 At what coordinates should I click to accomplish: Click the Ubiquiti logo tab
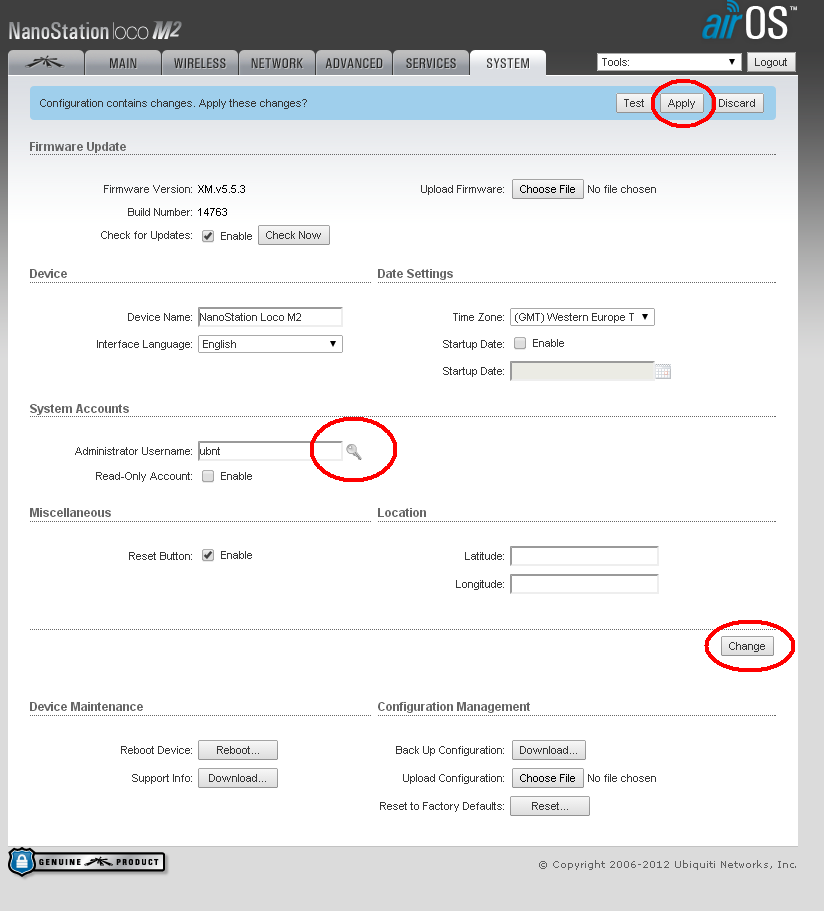45,62
